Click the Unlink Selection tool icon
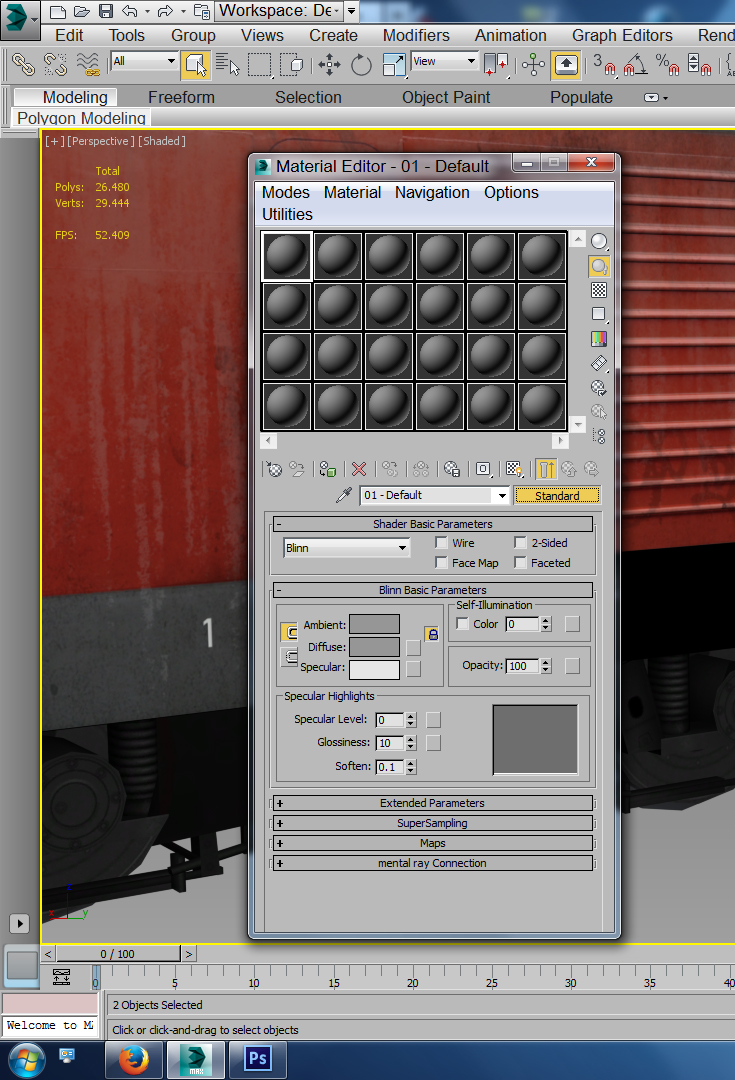This screenshot has width=735, height=1080. [56, 65]
